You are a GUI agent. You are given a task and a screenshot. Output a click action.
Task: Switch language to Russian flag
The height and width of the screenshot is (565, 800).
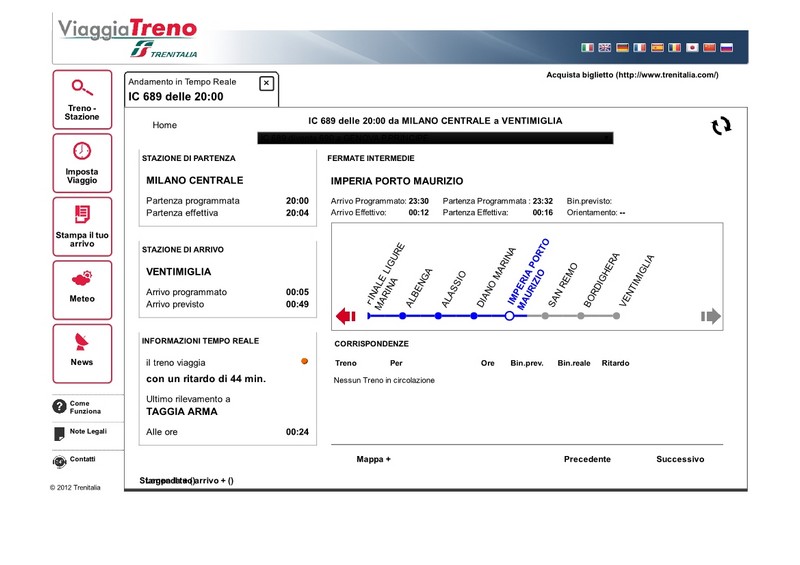click(x=727, y=47)
